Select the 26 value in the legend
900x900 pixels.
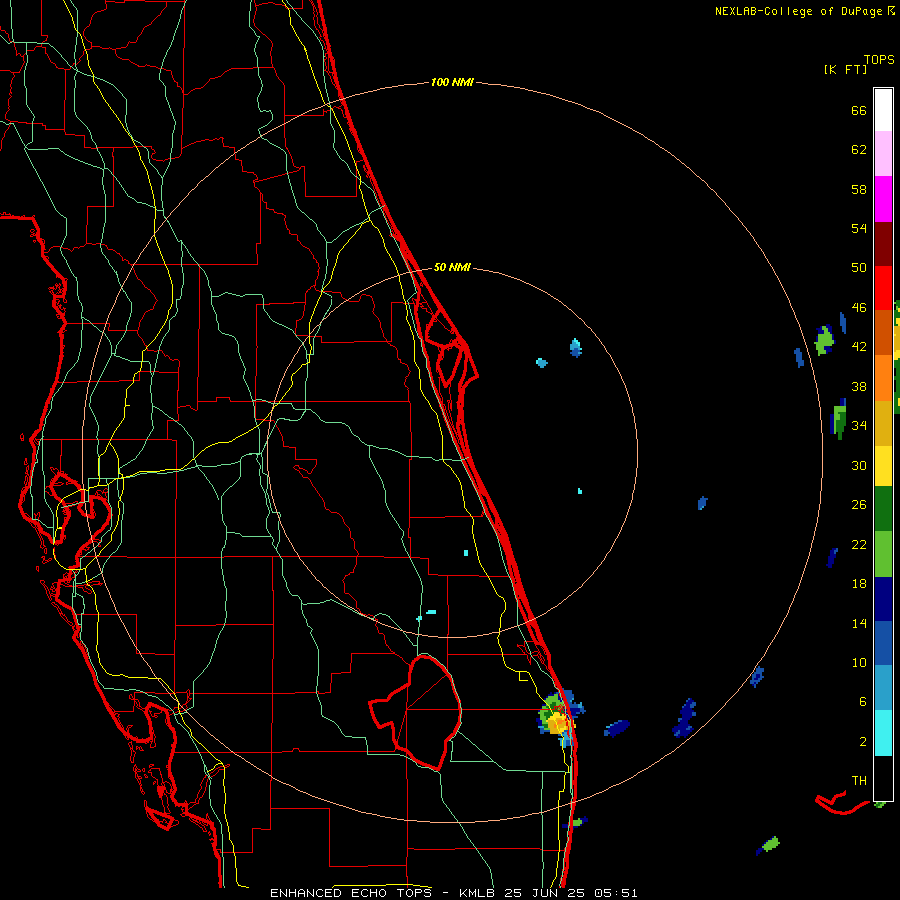point(859,505)
